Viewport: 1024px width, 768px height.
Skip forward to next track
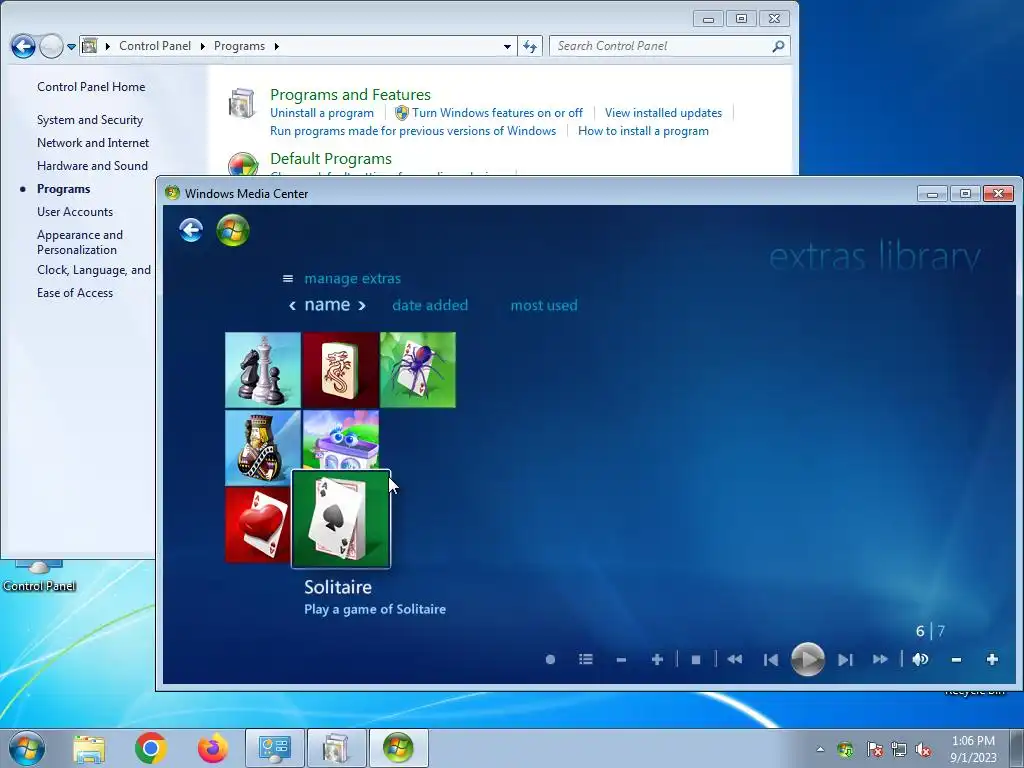pyautogui.click(x=845, y=660)
